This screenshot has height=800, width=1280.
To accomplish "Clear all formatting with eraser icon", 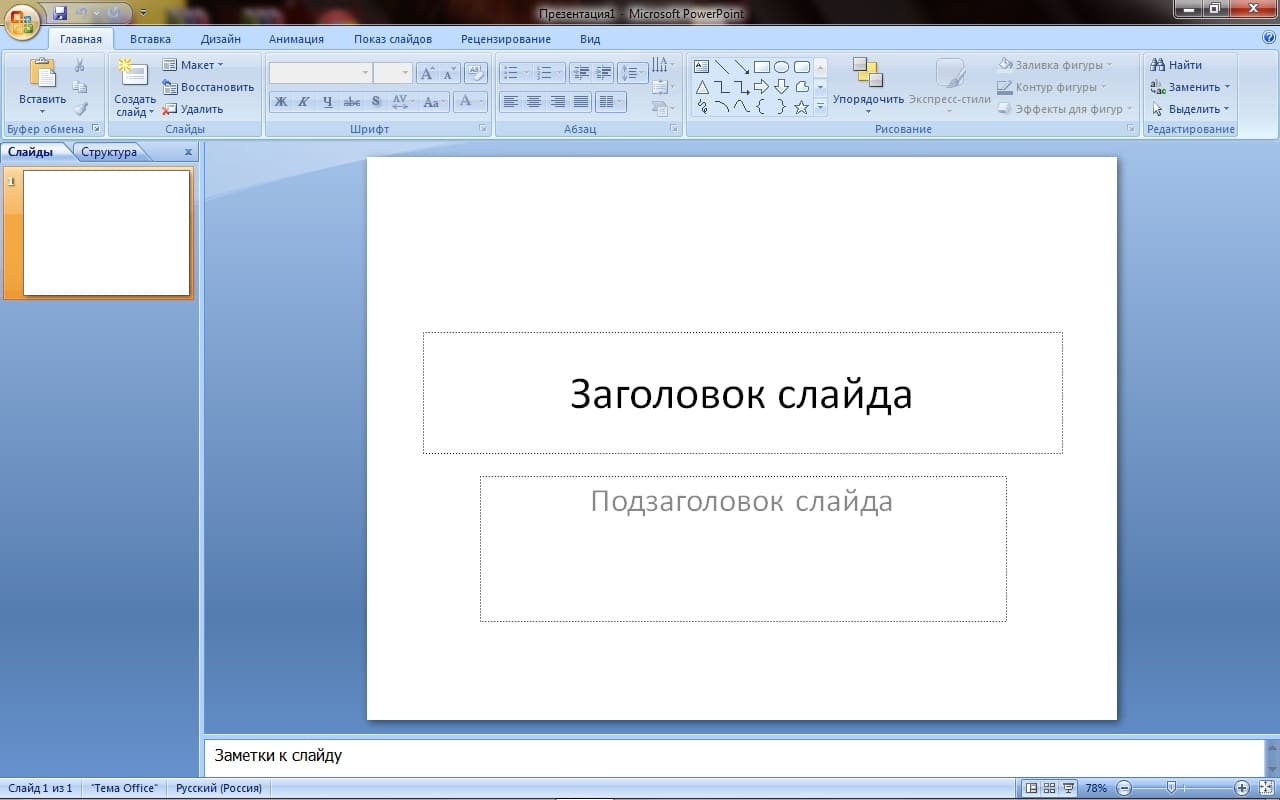I will 476,73.
